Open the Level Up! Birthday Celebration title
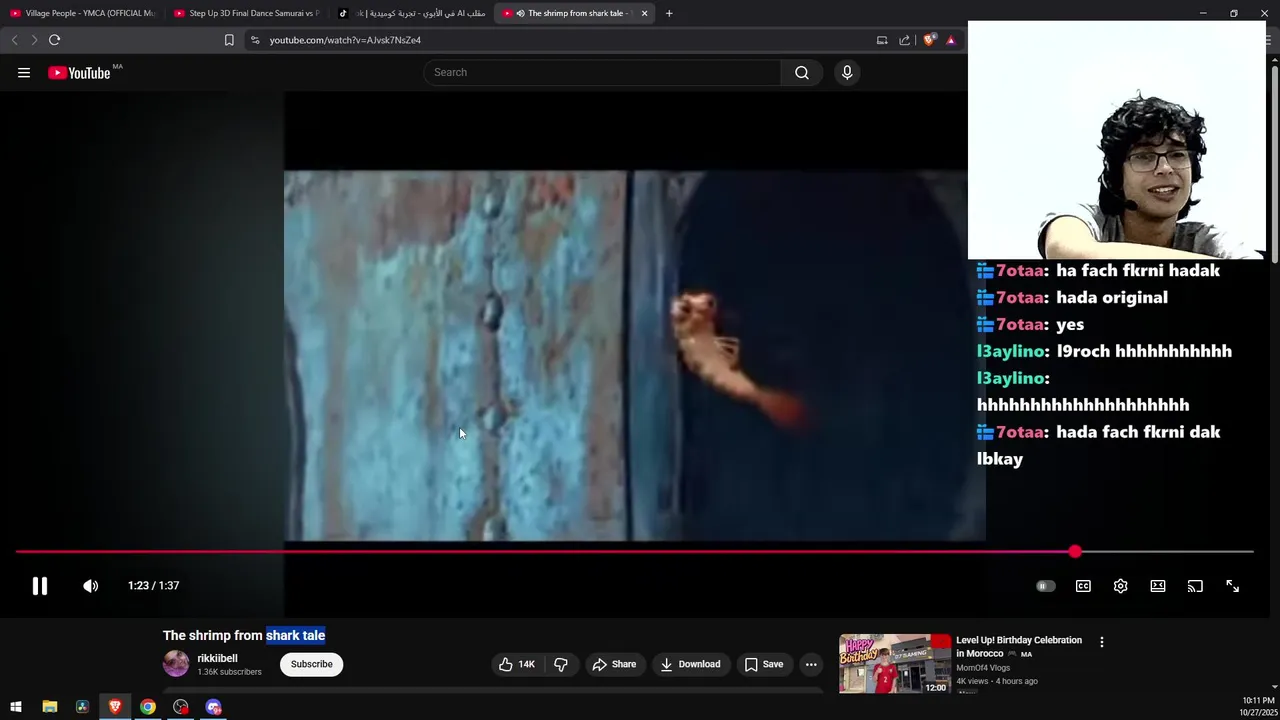Image resolution: width=1280 pixels, height=720 pixels. [1019, 646]
